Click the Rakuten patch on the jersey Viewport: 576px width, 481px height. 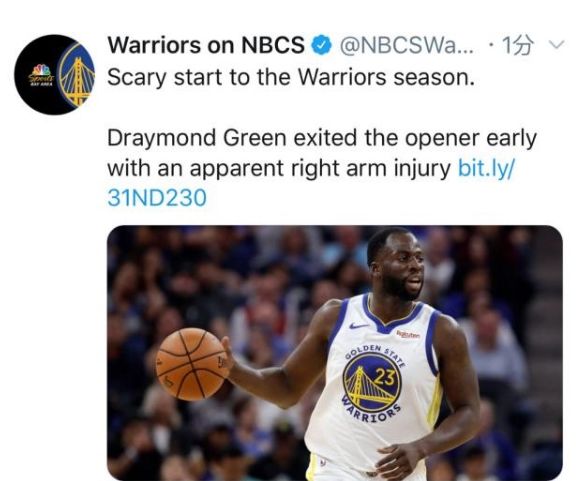point(408,334)
